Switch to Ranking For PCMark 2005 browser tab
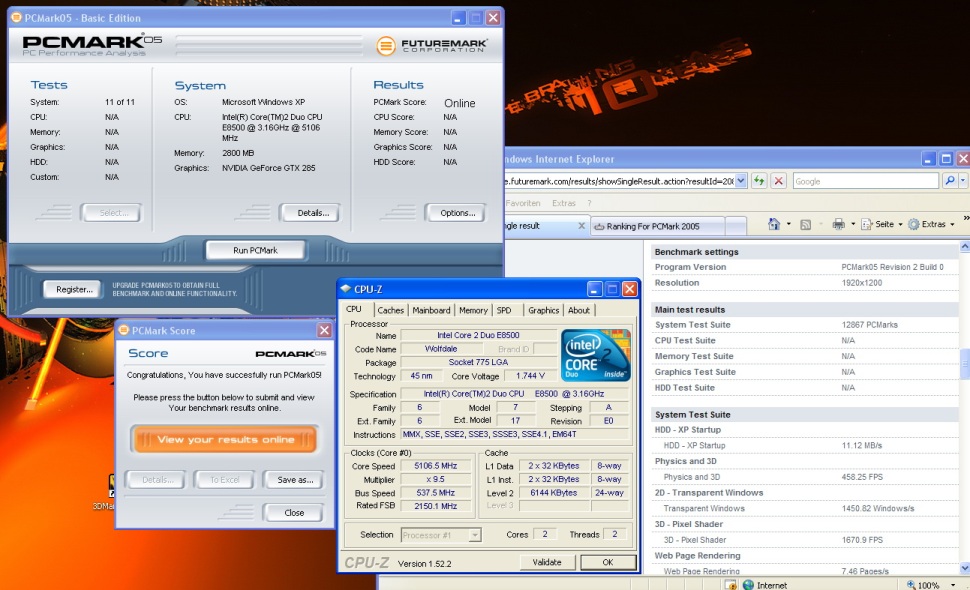The image size is (970, 590). (x=657, y=226)
